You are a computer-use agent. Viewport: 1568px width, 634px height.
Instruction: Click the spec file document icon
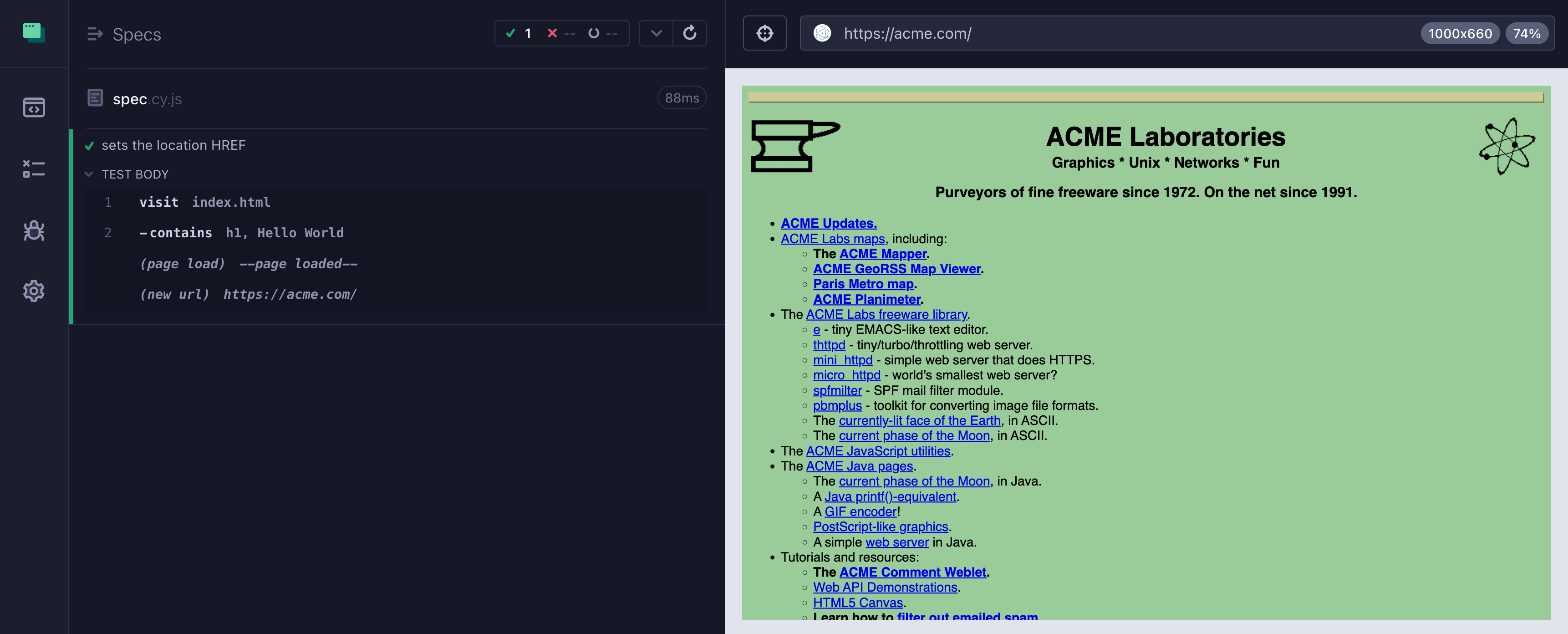tap(95, 98)
